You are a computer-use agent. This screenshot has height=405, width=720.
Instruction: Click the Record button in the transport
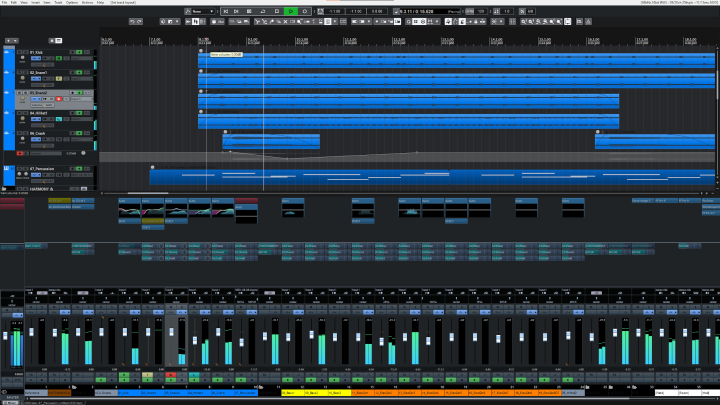[305, 11]
